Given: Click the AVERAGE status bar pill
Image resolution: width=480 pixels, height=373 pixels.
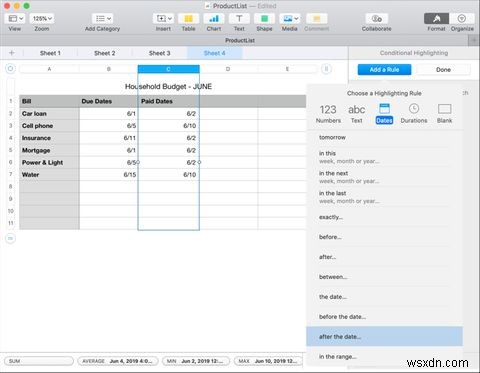Looking at the screenshot, I should click(118, 361).
